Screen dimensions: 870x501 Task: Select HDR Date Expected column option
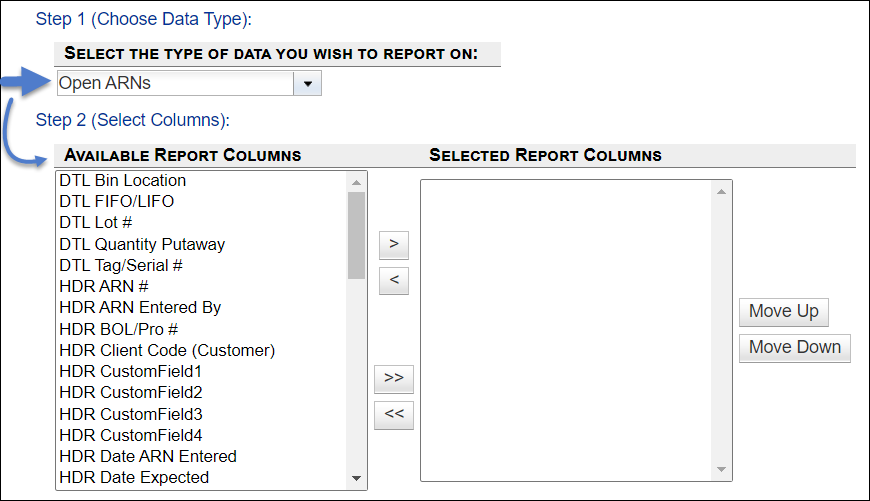pyautogui.click(x=134, y=478)
